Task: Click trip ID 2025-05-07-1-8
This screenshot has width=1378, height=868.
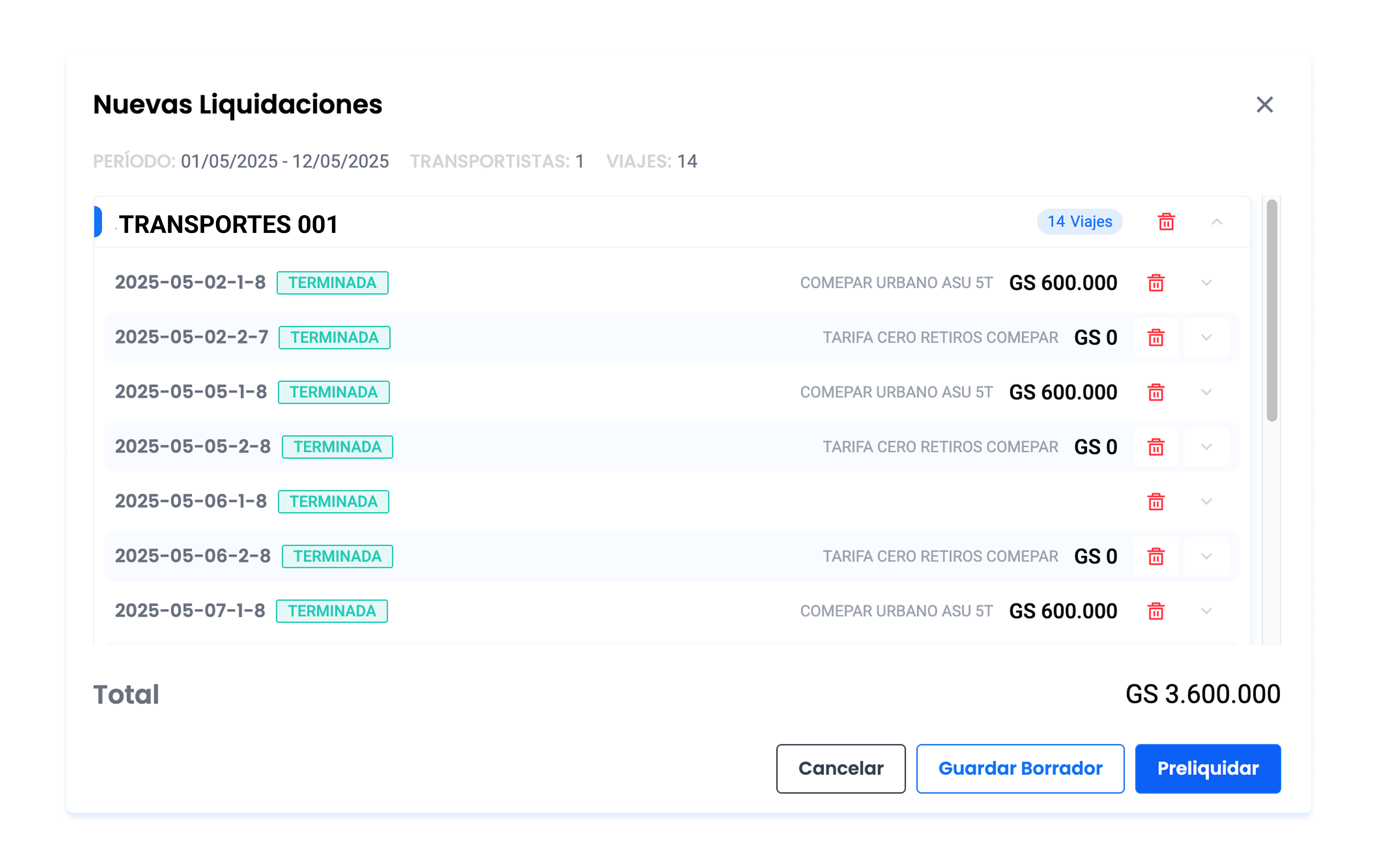Action: pyautogui.click(x=190, y=610)
